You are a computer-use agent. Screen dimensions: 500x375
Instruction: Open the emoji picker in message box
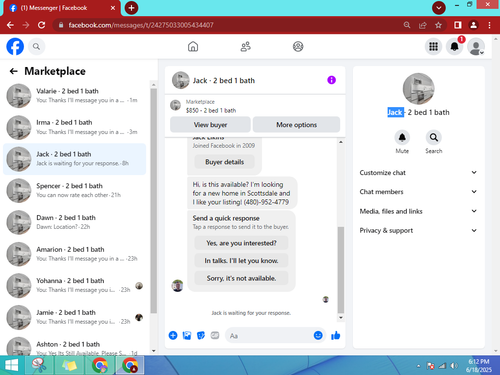[318, 335]
